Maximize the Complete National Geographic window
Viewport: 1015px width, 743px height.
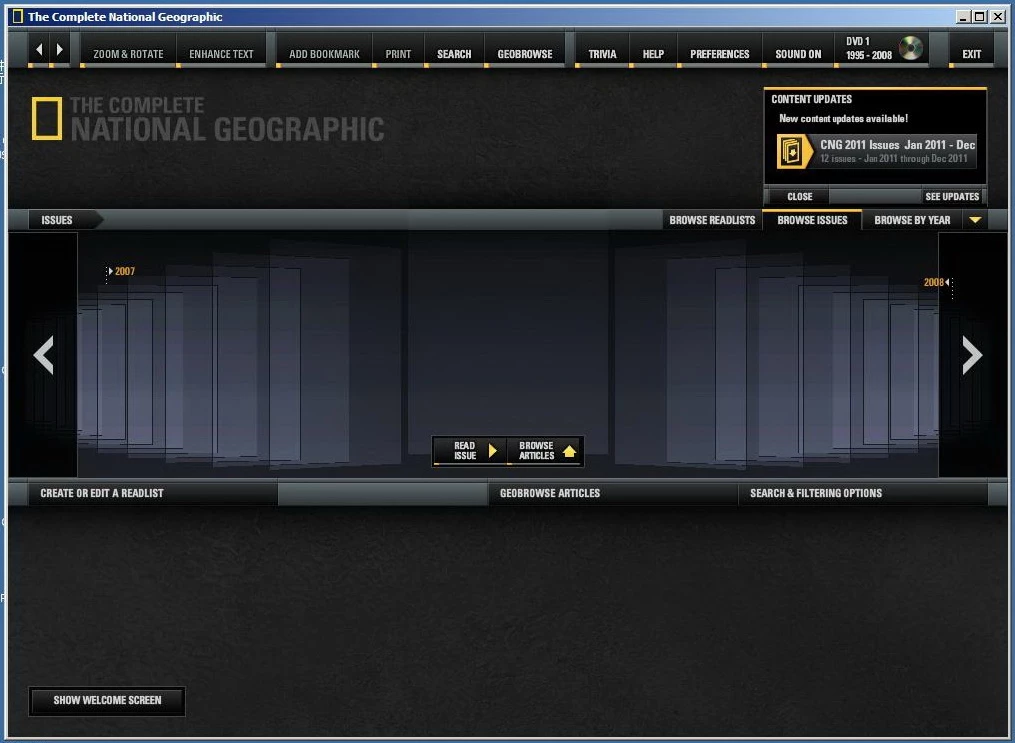[x=980, y=17]
